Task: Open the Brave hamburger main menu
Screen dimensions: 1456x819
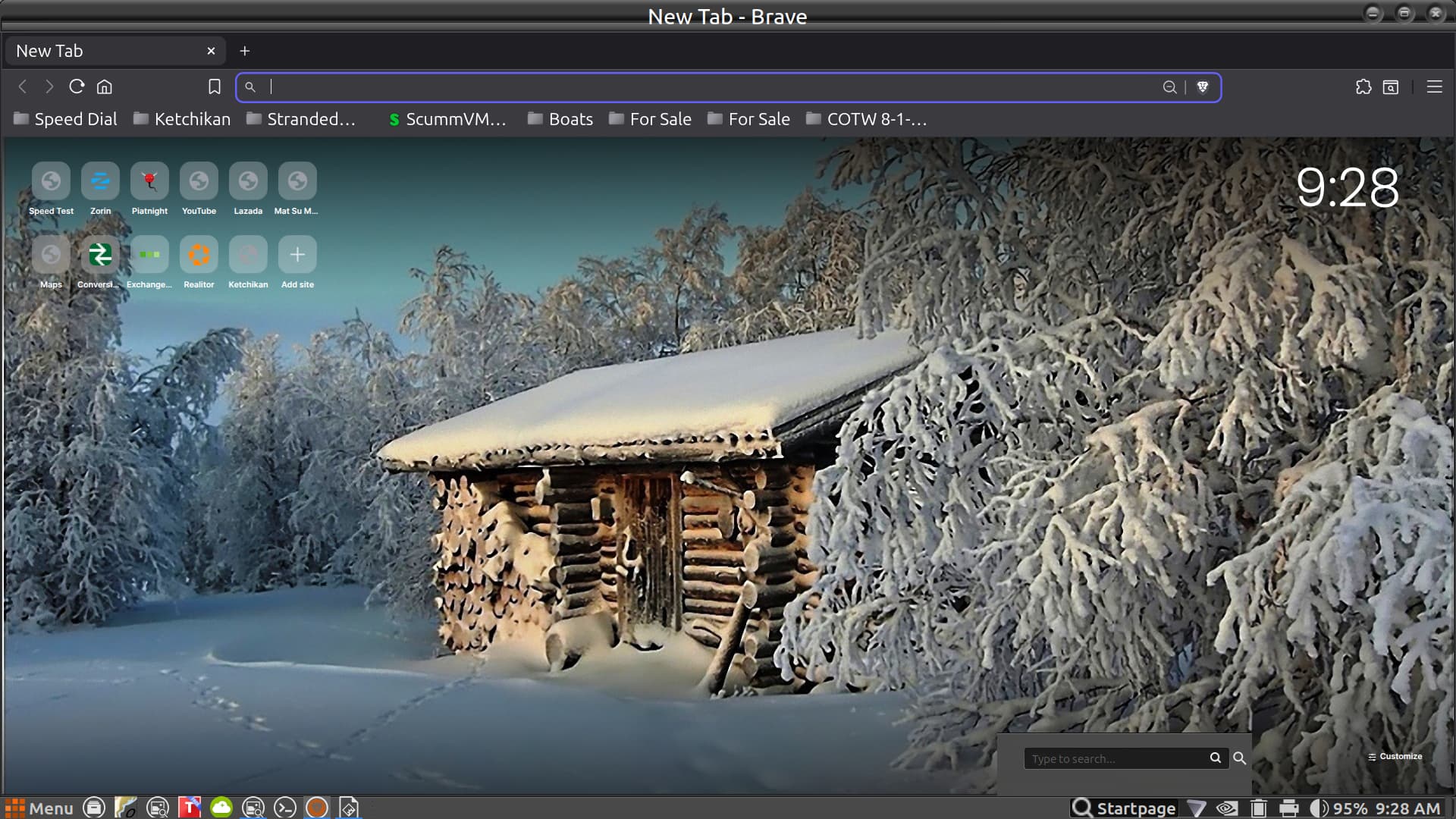Action: [x=1434, y=86]
